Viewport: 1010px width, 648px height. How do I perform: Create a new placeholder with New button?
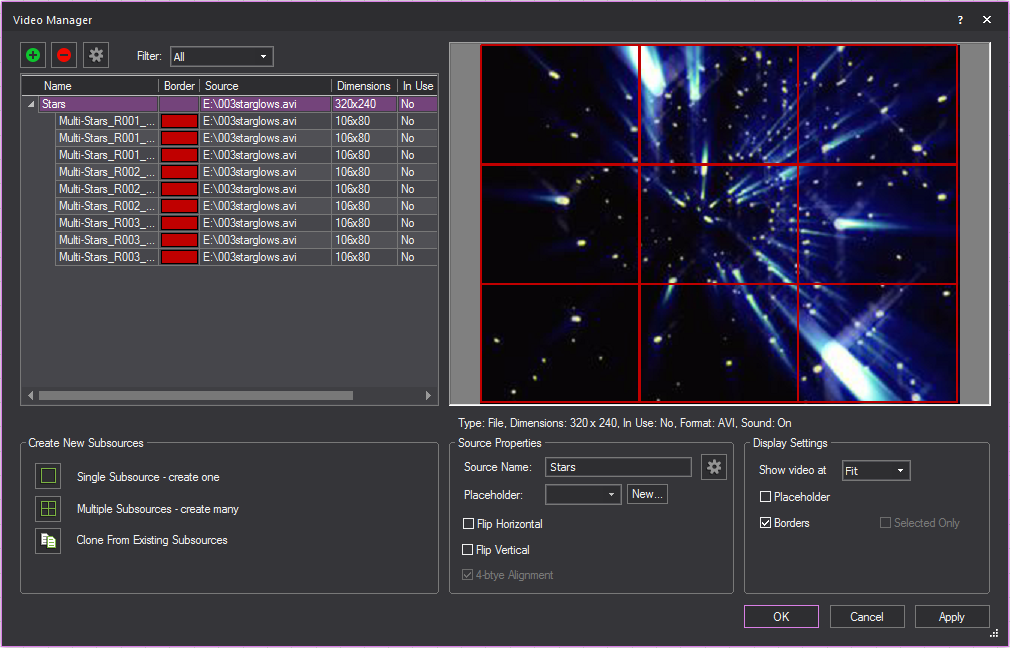[647, 493]
